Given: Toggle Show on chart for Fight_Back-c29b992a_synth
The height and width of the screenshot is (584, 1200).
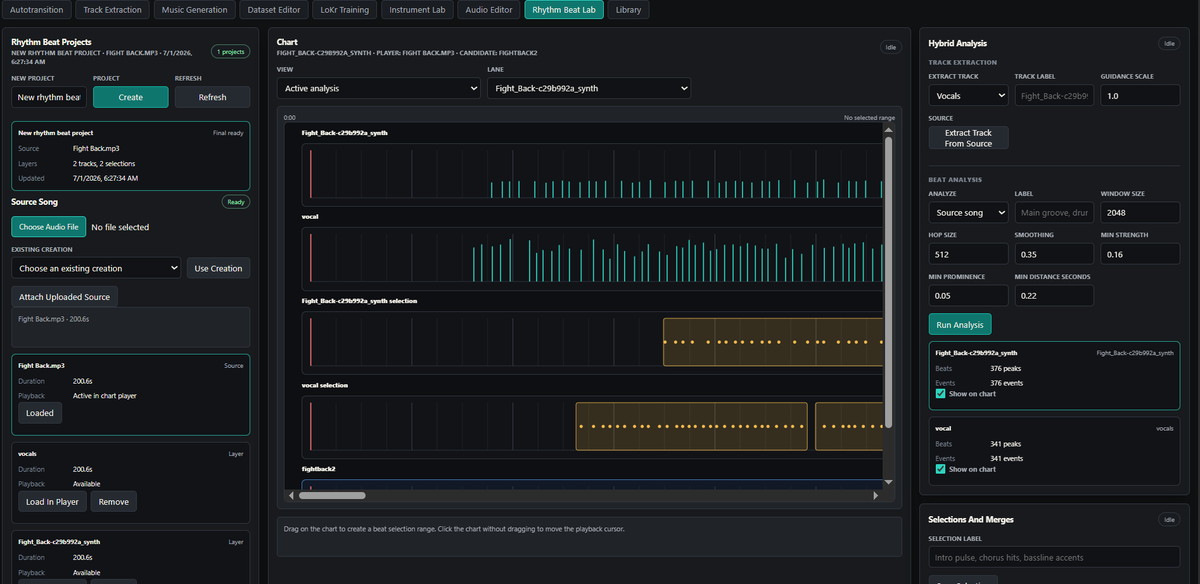Looking at the screenshot, I should [940, 394].
